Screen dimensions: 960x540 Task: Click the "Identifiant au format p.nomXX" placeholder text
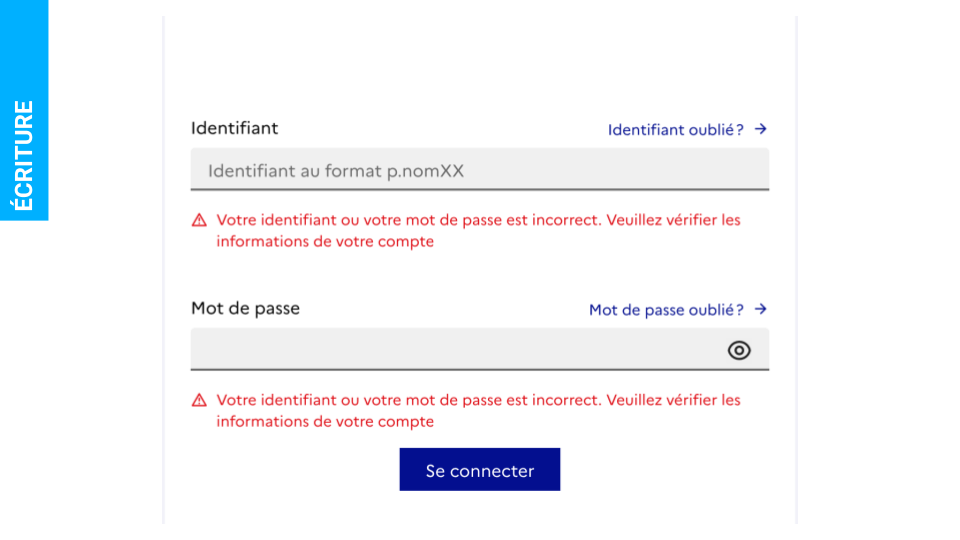tap(336, 171)
